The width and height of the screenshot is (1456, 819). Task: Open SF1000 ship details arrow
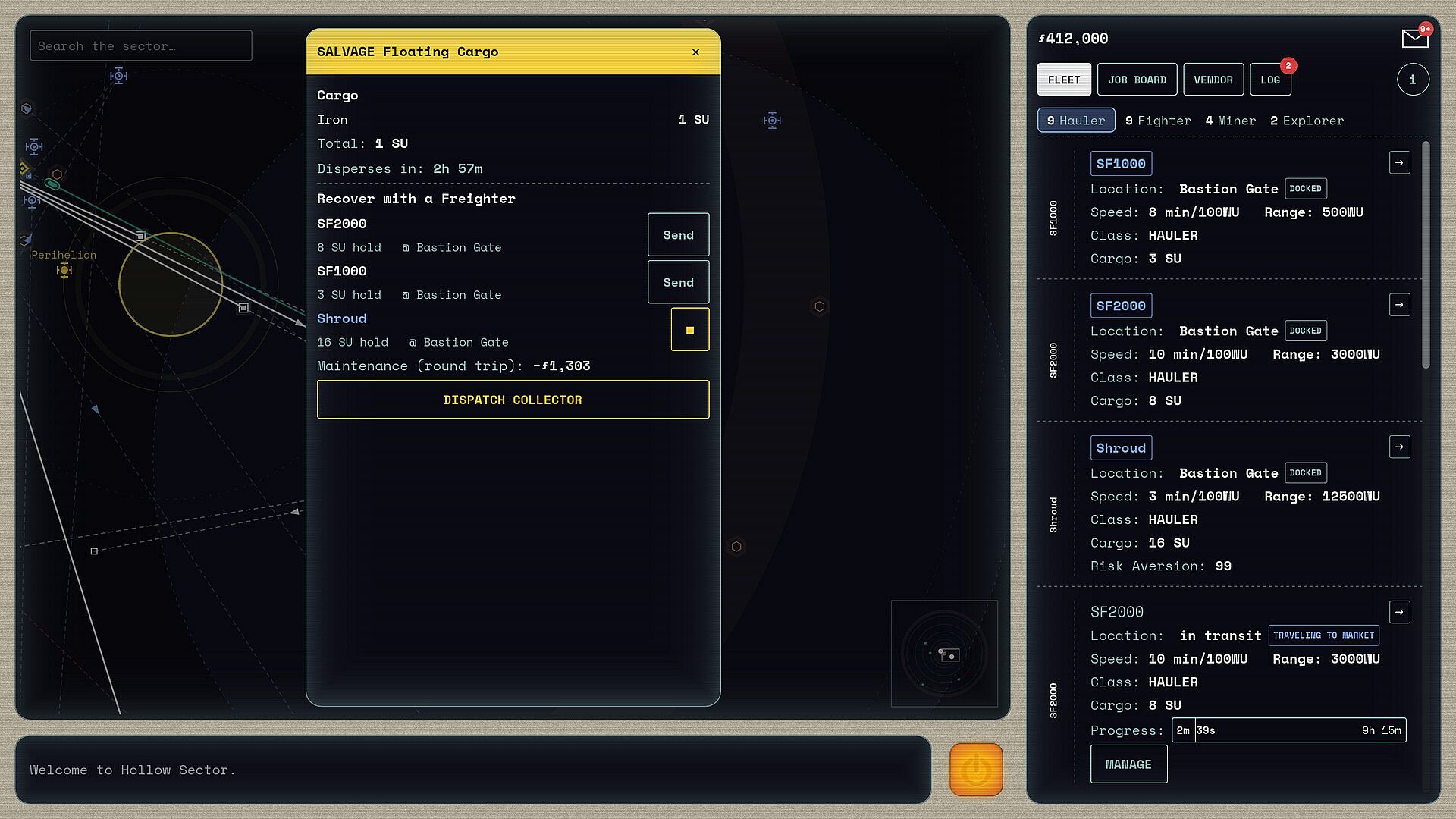click(1399, 162)
